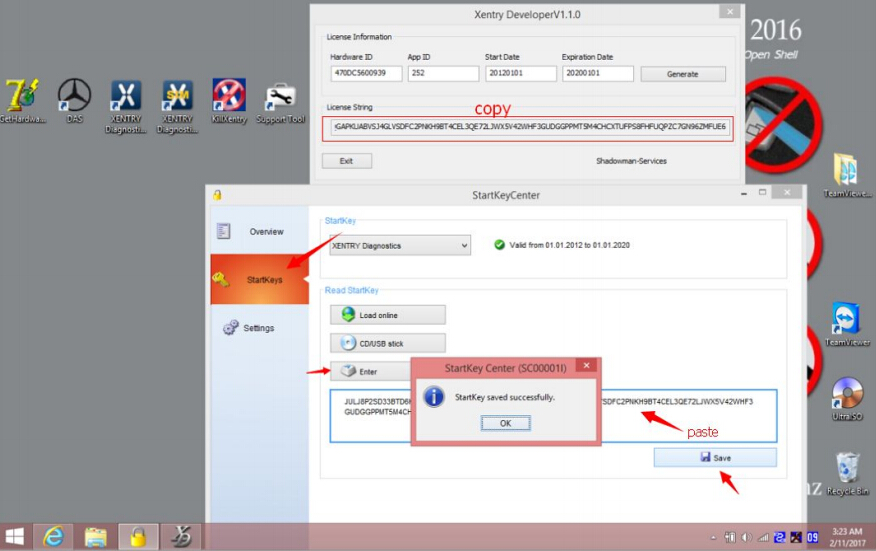The image size is (876, 551).
Task: Click the Hardware ID input field
Action: point(367,74)
